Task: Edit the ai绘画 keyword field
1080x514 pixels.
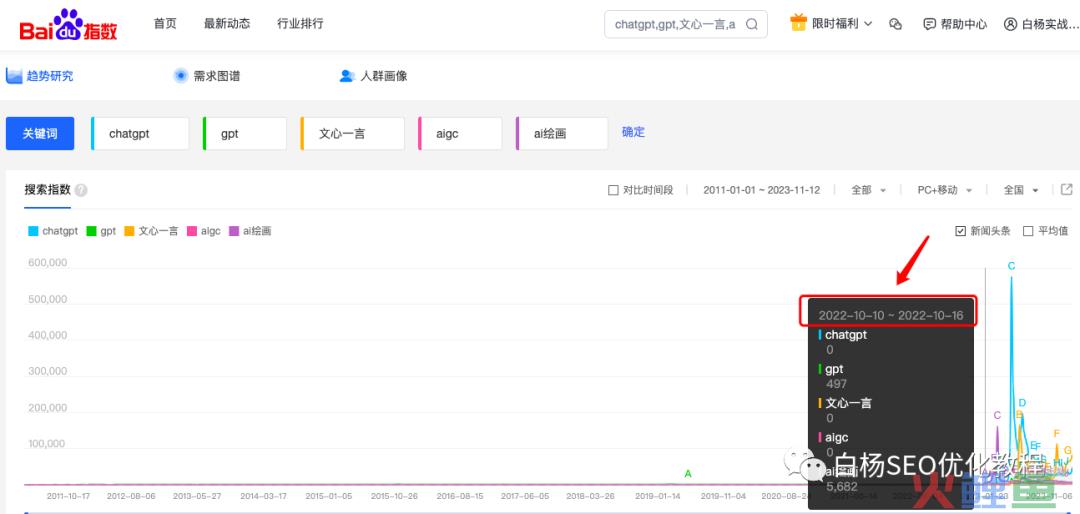Action: [x=561, y=134]
